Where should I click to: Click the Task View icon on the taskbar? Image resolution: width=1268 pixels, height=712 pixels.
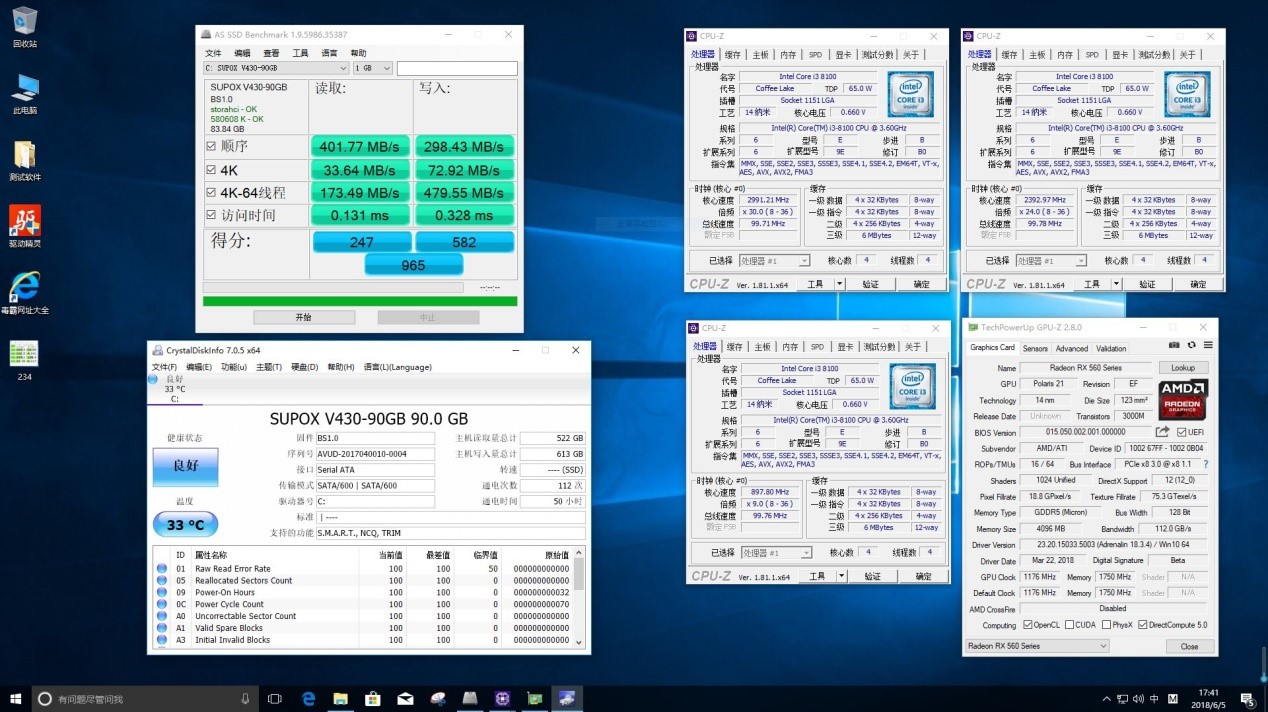[x=275, y=700]
